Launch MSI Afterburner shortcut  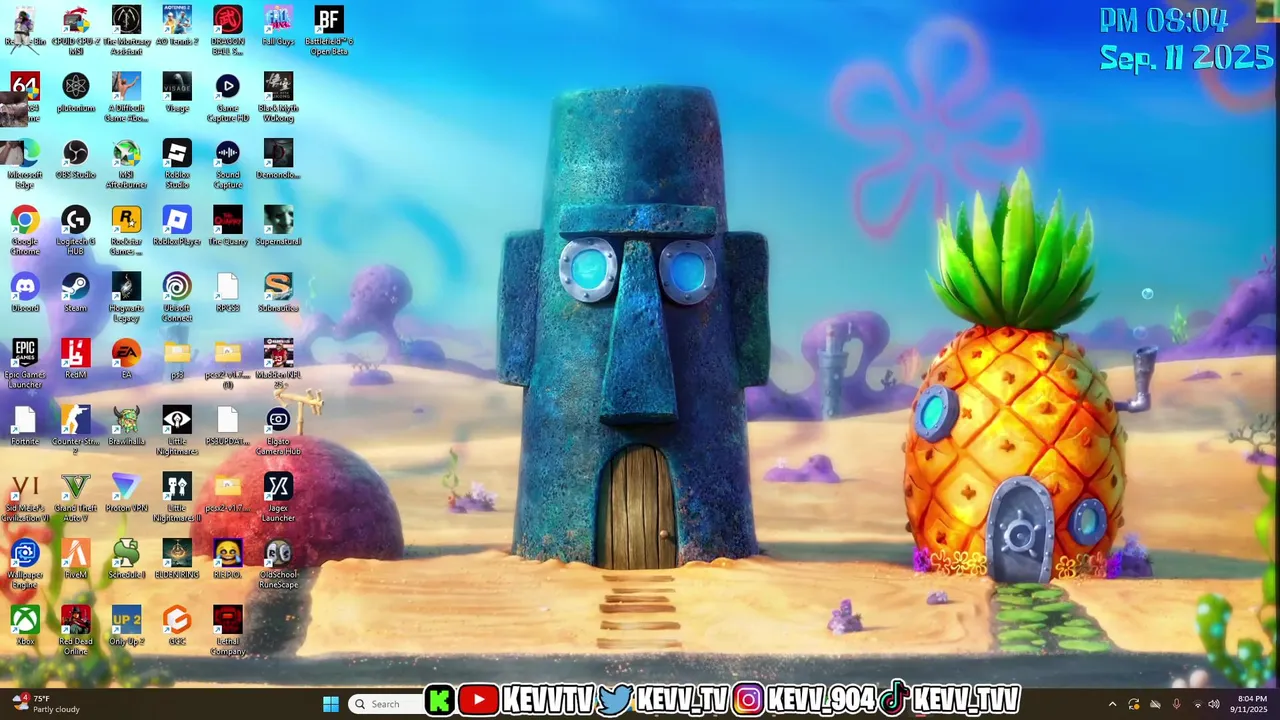pyautogui.click(x=127, y=164)
